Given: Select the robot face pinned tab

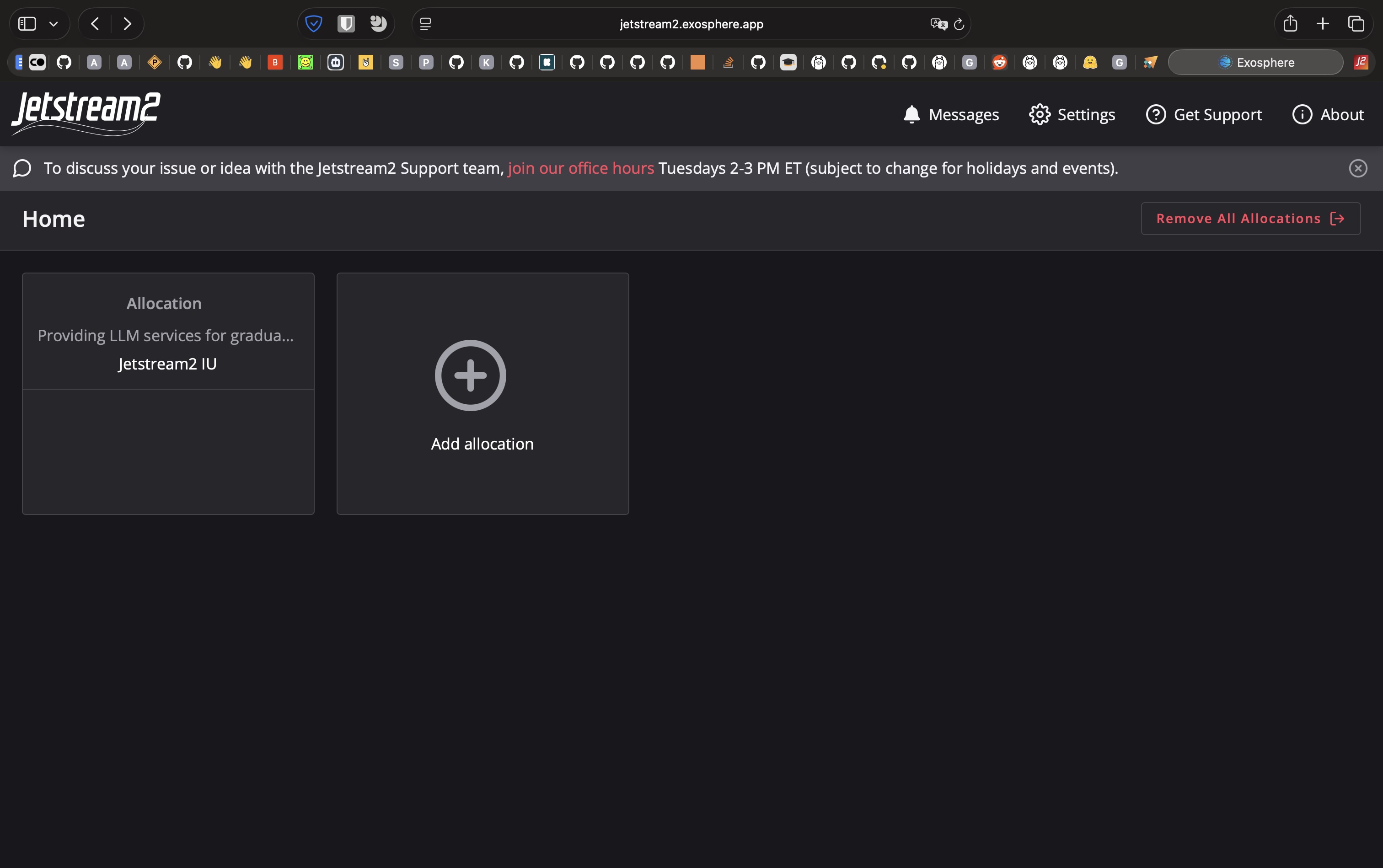Looking at the screenshot, I should 335,62.
